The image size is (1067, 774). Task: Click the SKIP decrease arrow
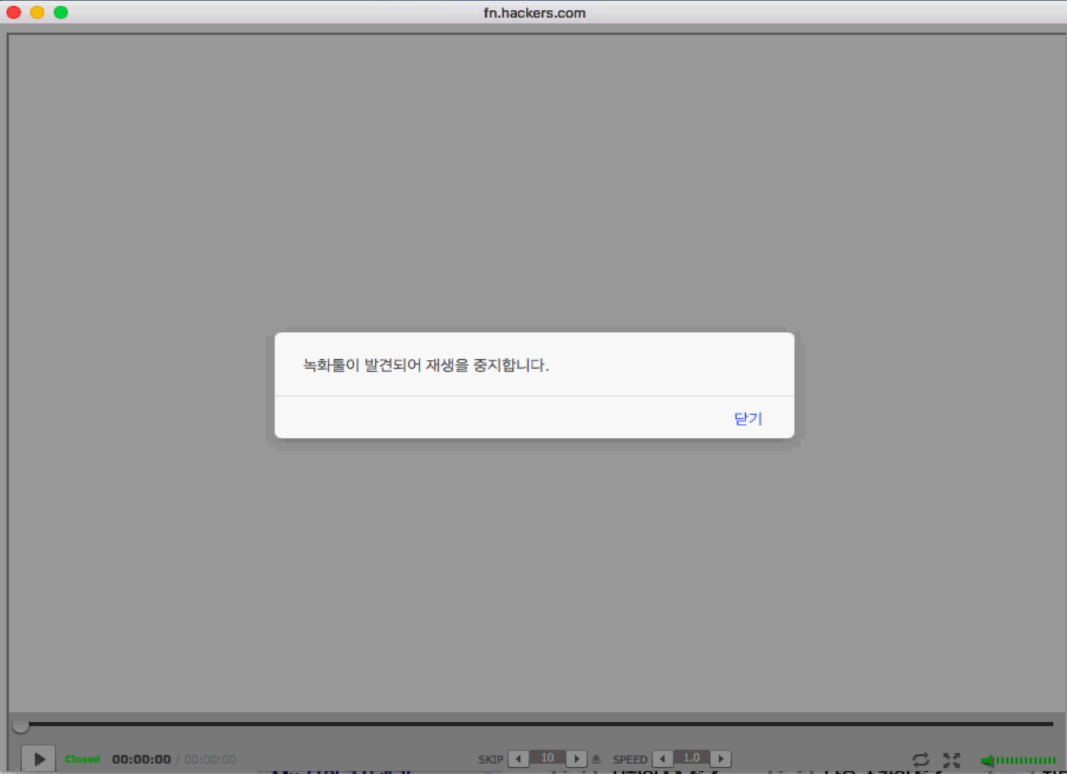click(517, 758)
